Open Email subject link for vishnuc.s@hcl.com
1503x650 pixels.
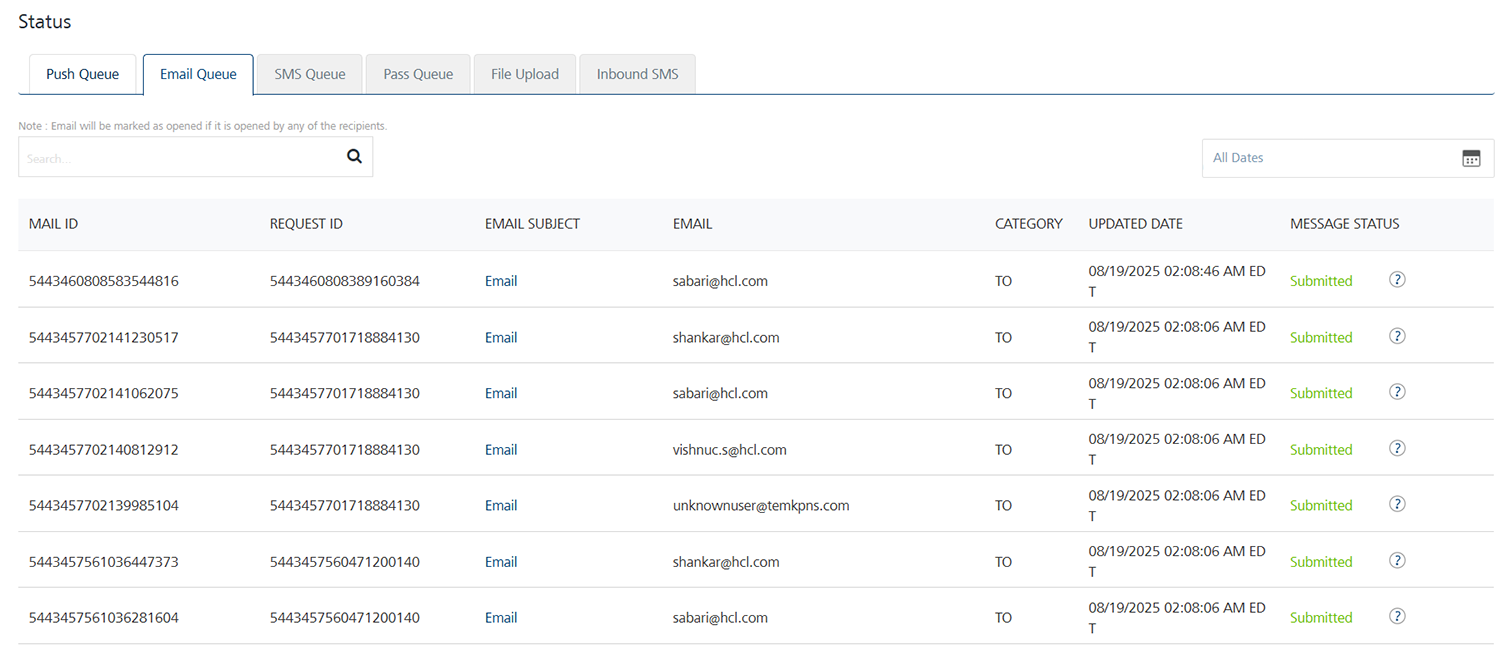point(501,450)
